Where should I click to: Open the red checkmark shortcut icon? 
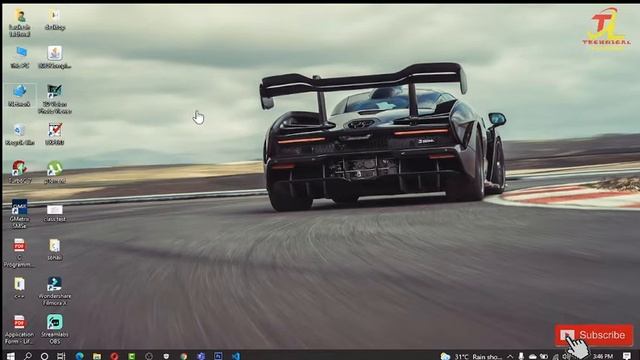[x=55, y=134]
